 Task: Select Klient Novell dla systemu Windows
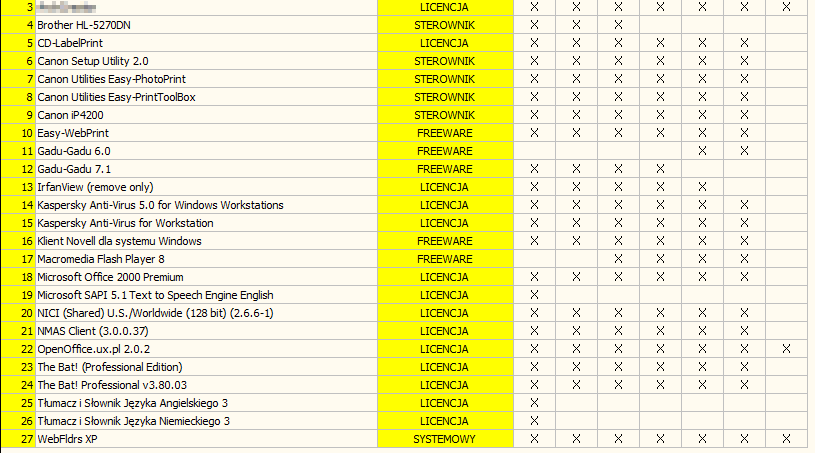tap(206, 241)
